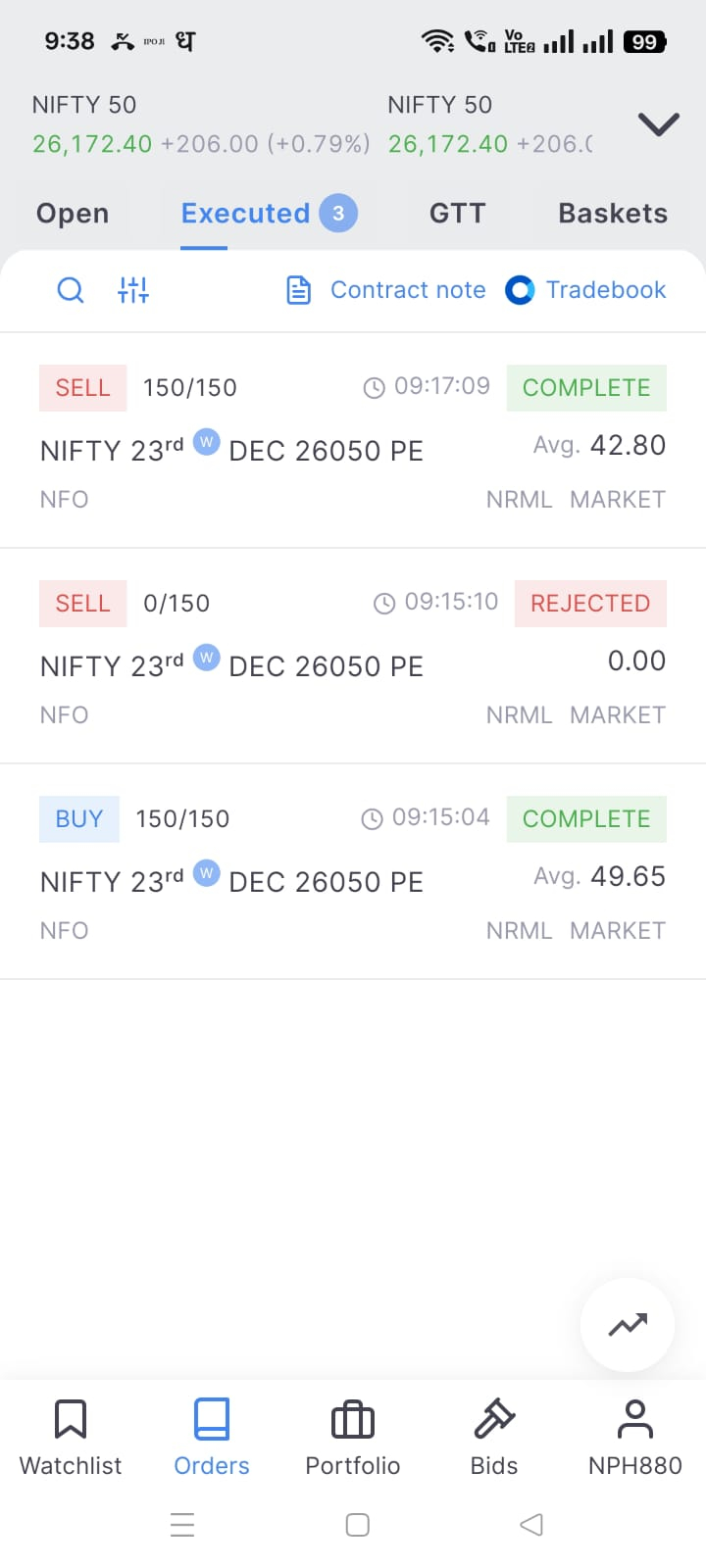Open Portfolio via briefcase icon
Screen dimensions: 706x1568
coord(353,1419)
